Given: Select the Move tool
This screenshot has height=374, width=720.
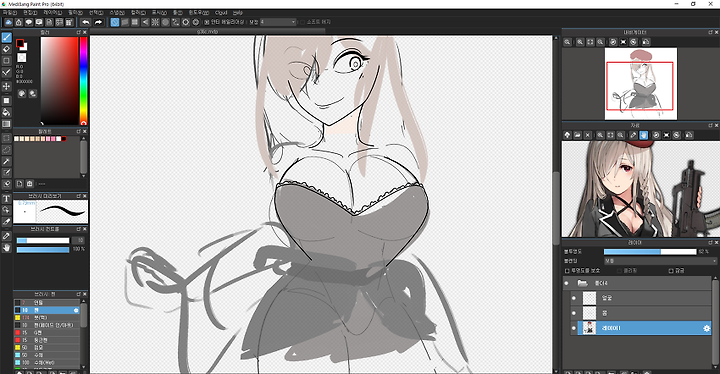Looking at the screenshot, I should tap(6, 86).
